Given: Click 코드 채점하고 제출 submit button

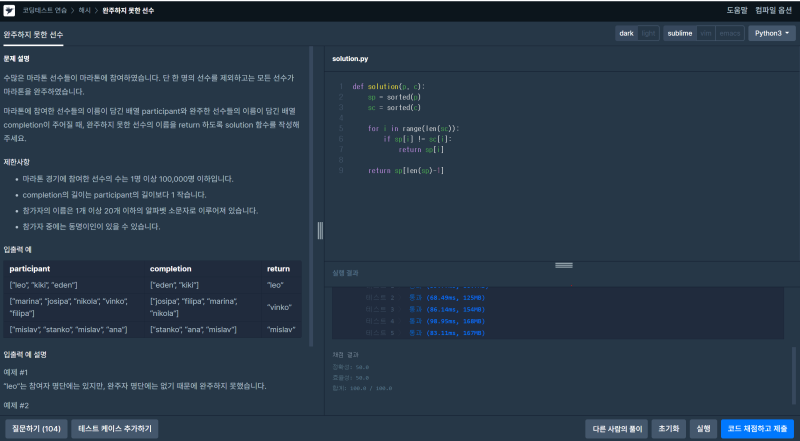Looking at the screenshot, I should pos(757,429).
